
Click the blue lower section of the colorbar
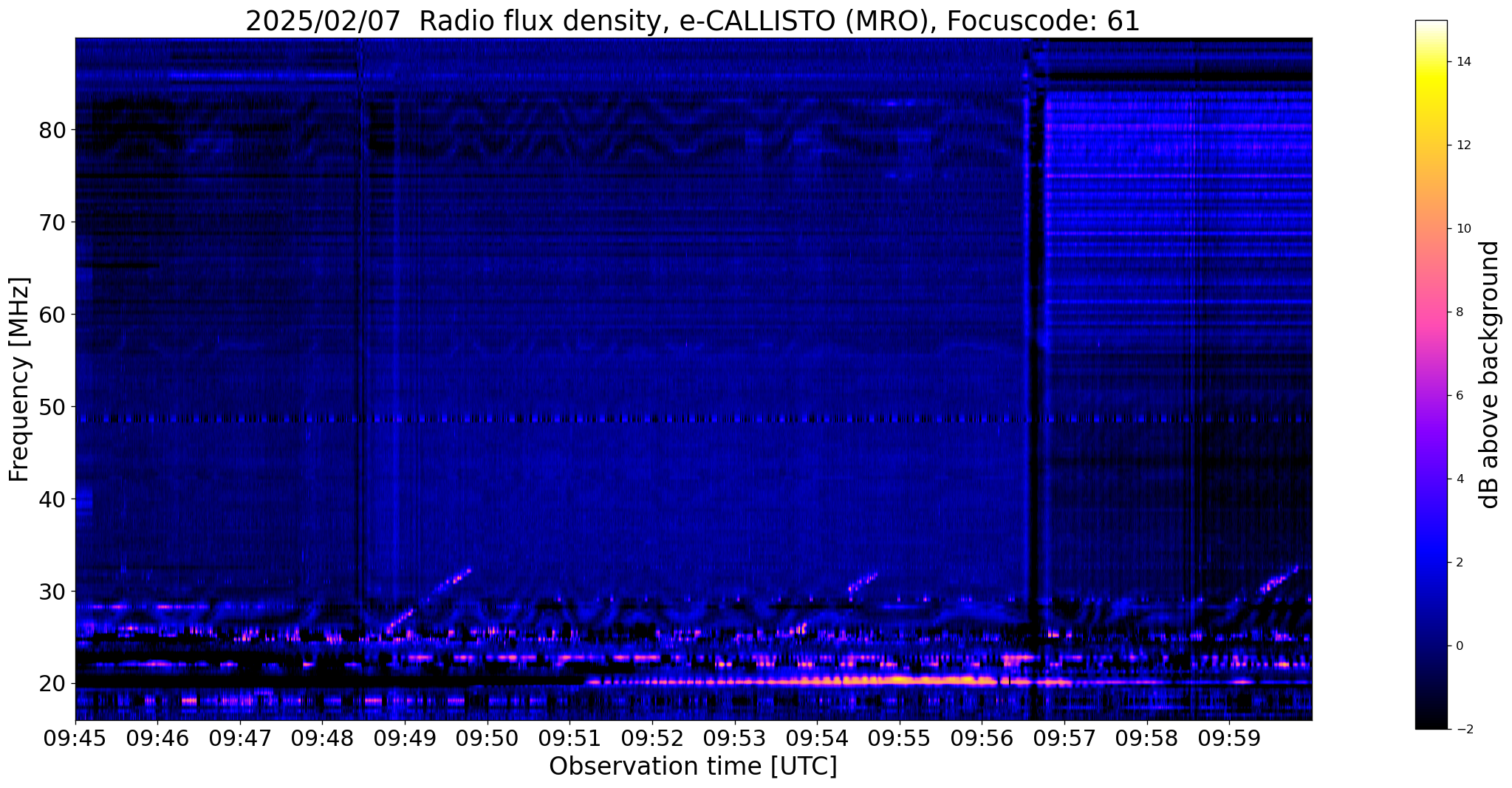pos(1431,561)
